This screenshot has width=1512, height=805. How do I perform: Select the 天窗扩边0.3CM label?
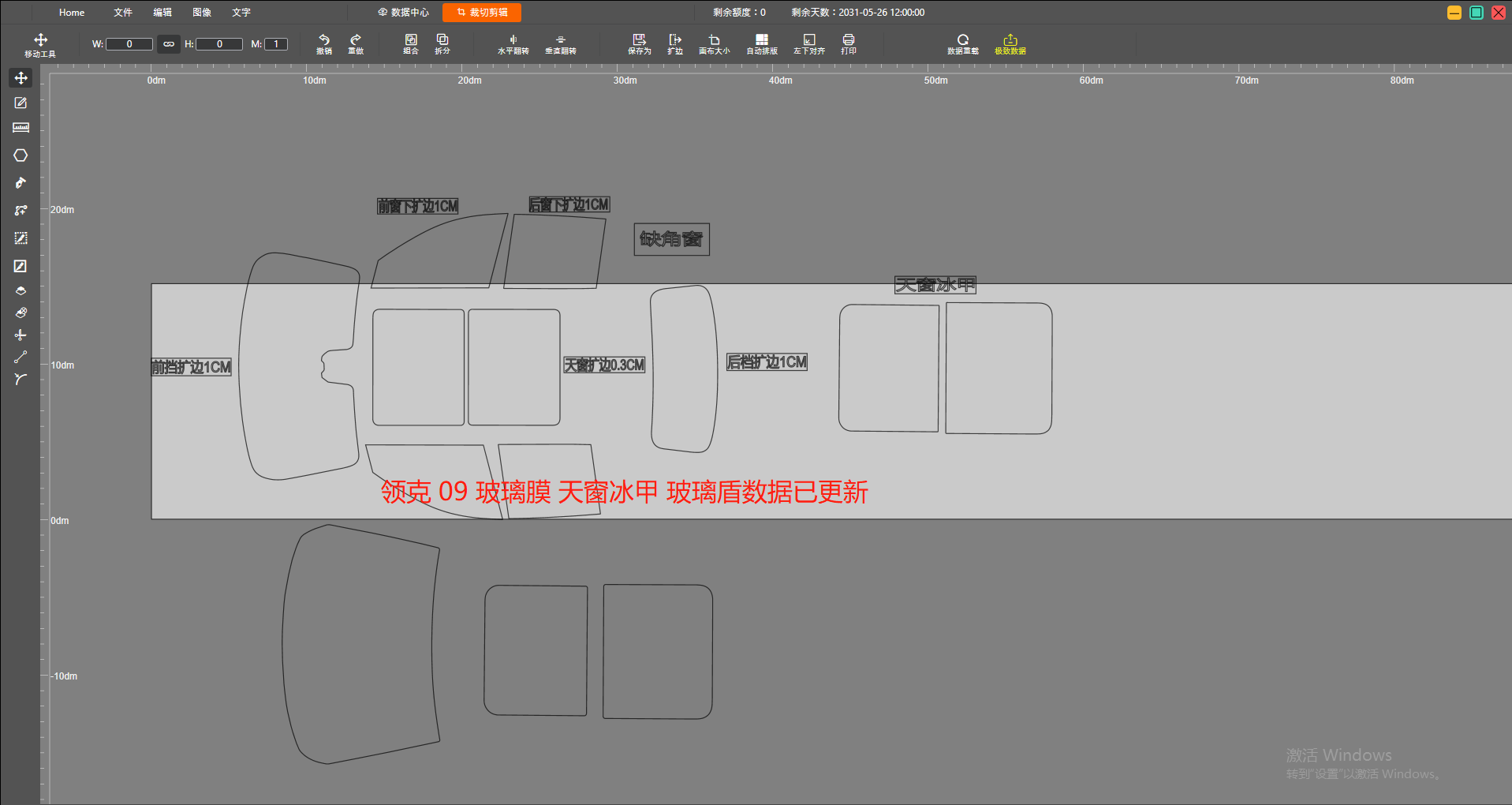tap(604, 365)
